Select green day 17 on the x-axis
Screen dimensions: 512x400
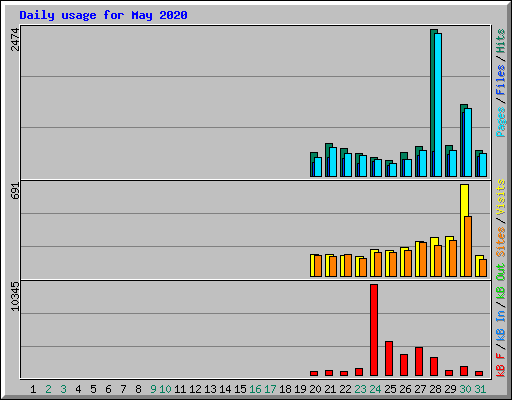tap(270, 389)
